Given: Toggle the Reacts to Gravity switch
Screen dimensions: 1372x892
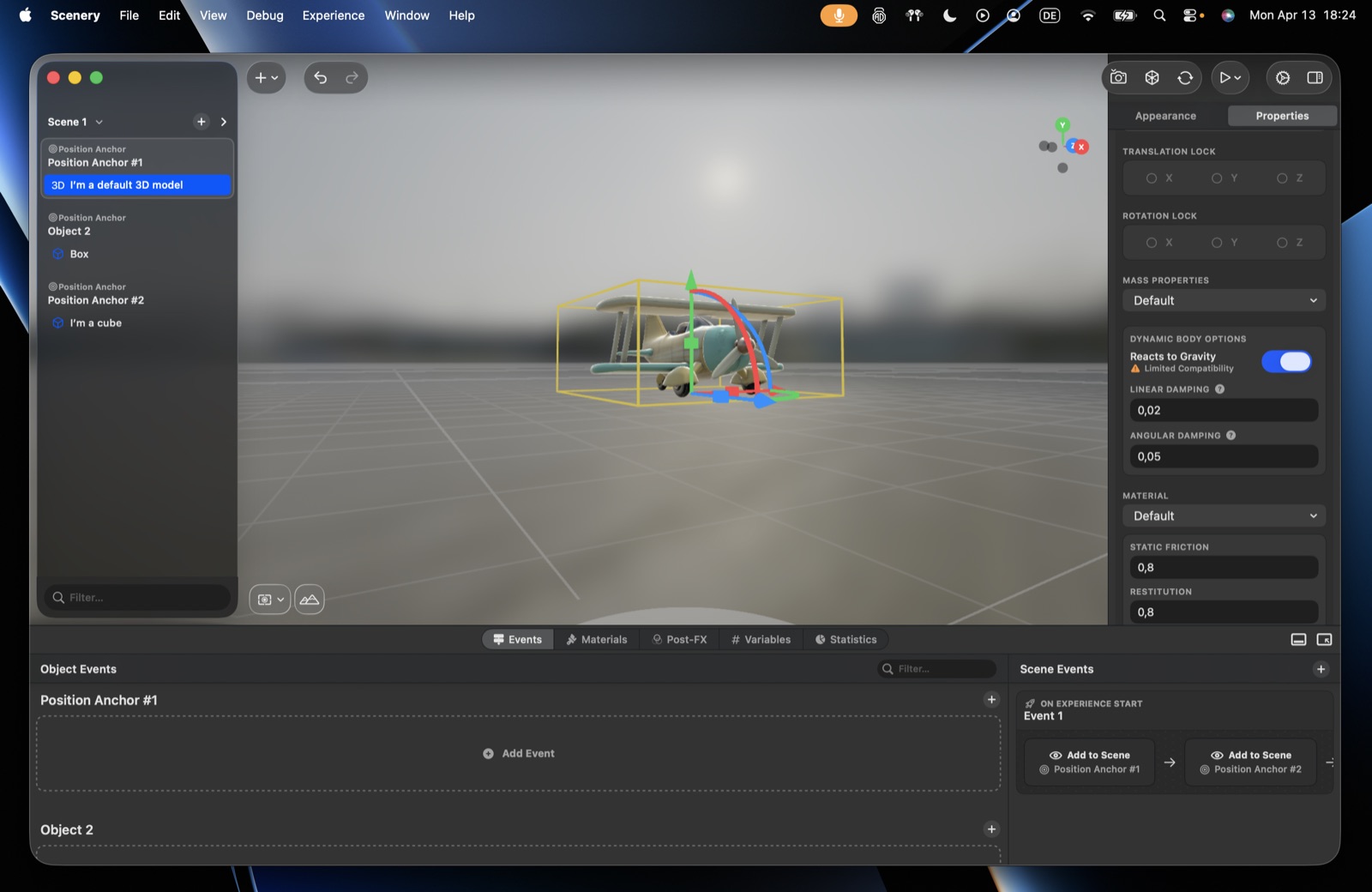Looking at the screenshot, I should point(1286,362).
